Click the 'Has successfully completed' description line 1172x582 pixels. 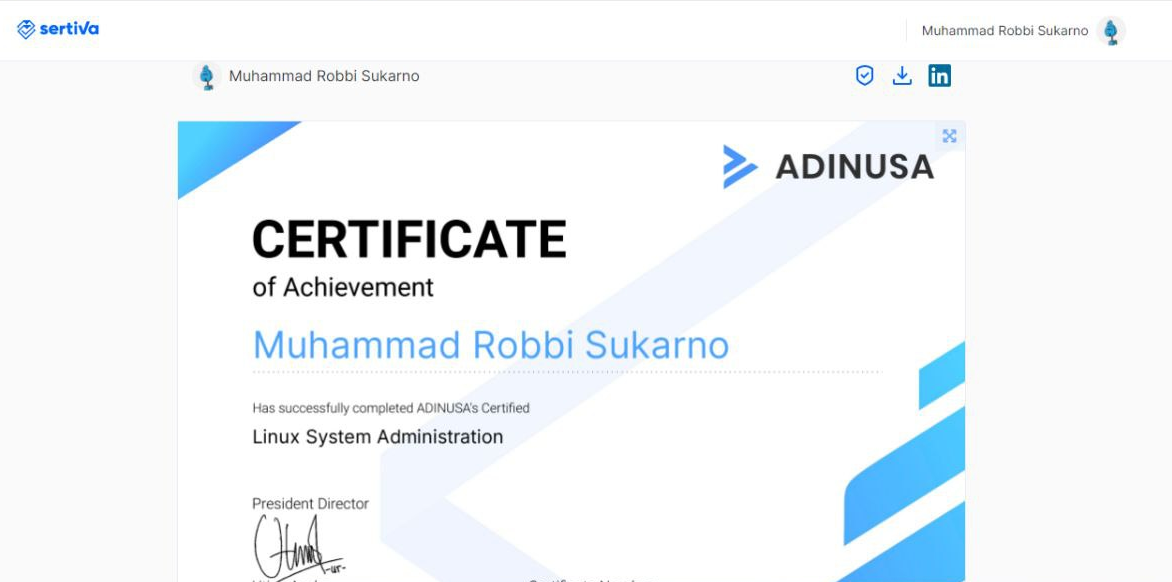click(390, 408)
